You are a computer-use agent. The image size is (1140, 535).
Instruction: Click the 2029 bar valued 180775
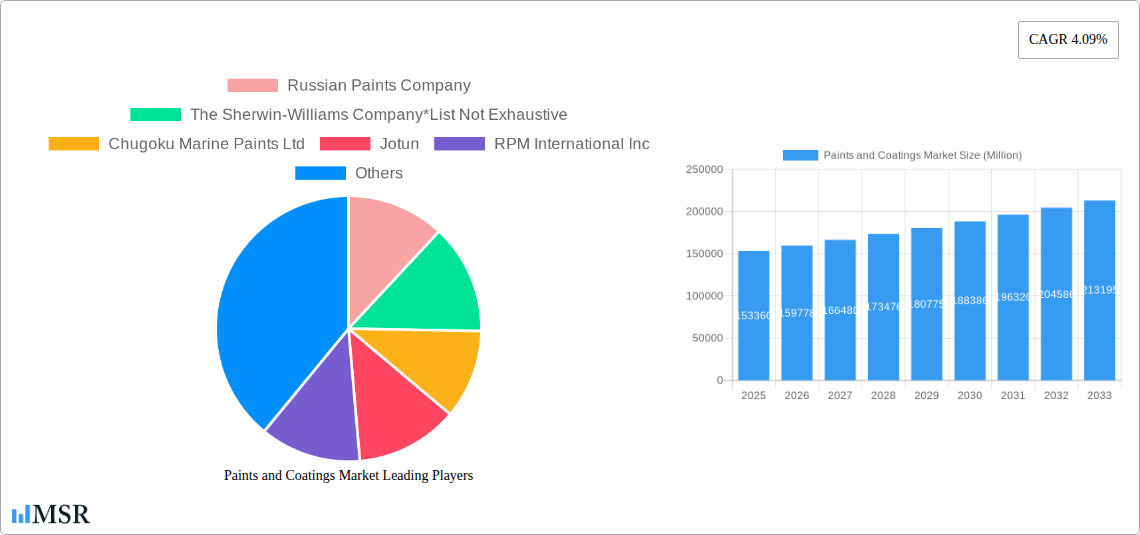click(x=926, y=304)
